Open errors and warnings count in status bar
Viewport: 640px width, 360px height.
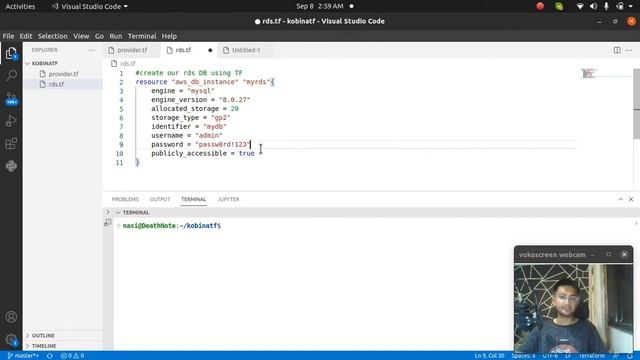pos(72,356)
